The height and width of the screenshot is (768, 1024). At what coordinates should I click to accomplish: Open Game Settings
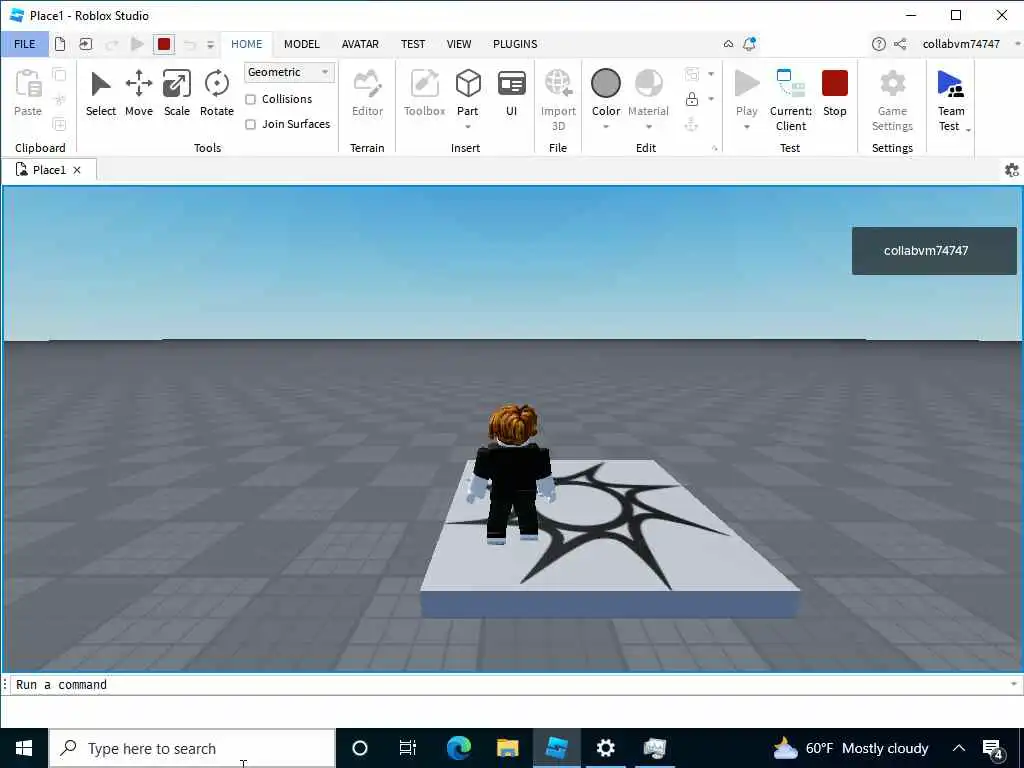click(892, 100)
